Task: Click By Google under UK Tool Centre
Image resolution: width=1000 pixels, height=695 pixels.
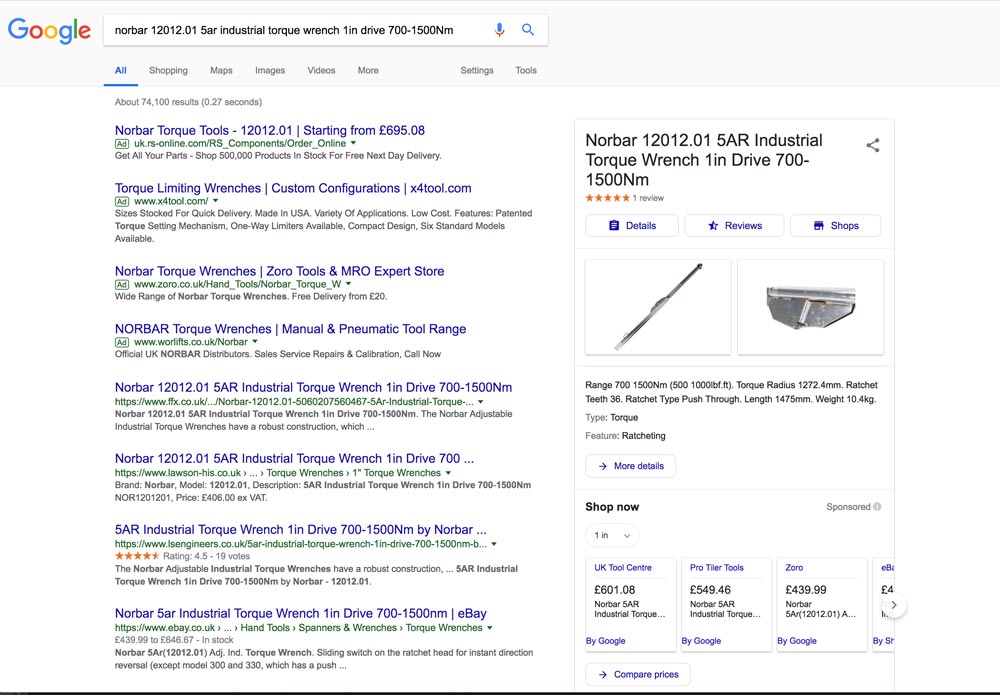Action: click(605, 641)
